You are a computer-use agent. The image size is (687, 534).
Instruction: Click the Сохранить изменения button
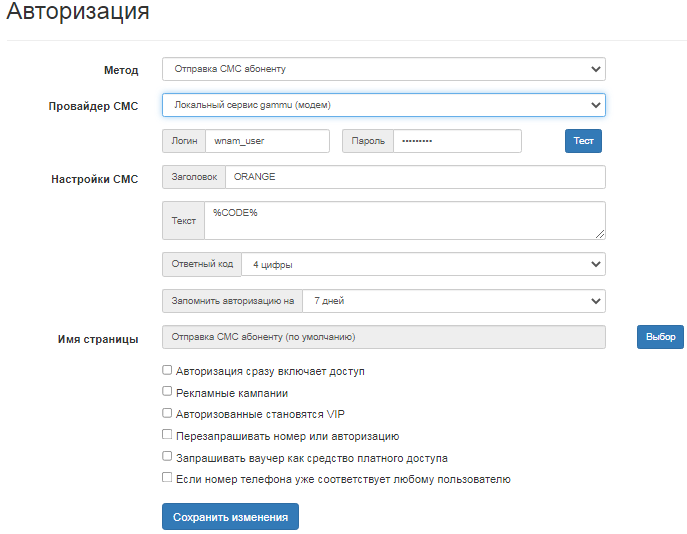(230, 517)
